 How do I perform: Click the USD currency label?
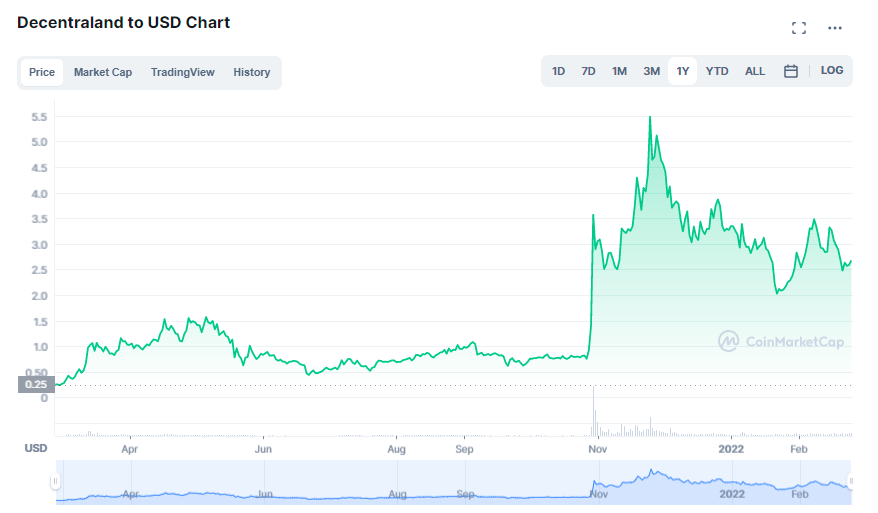pos(36,448)
